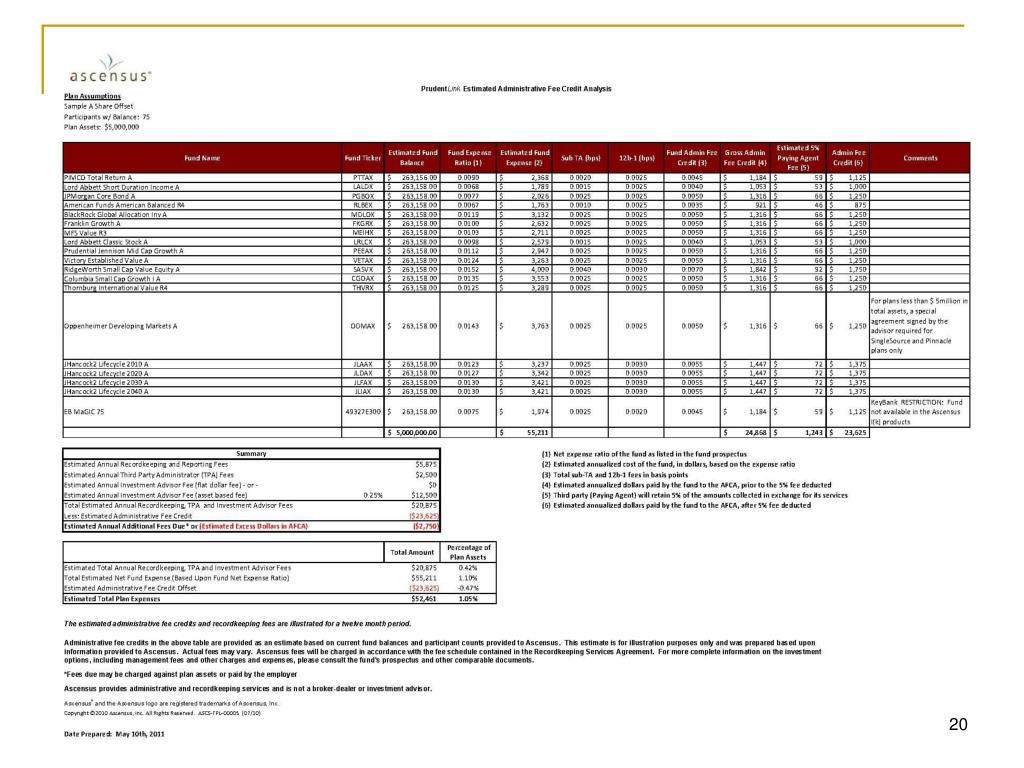
Task: Select 'Thornburg International Value R4'
Action: pos(116,288)
